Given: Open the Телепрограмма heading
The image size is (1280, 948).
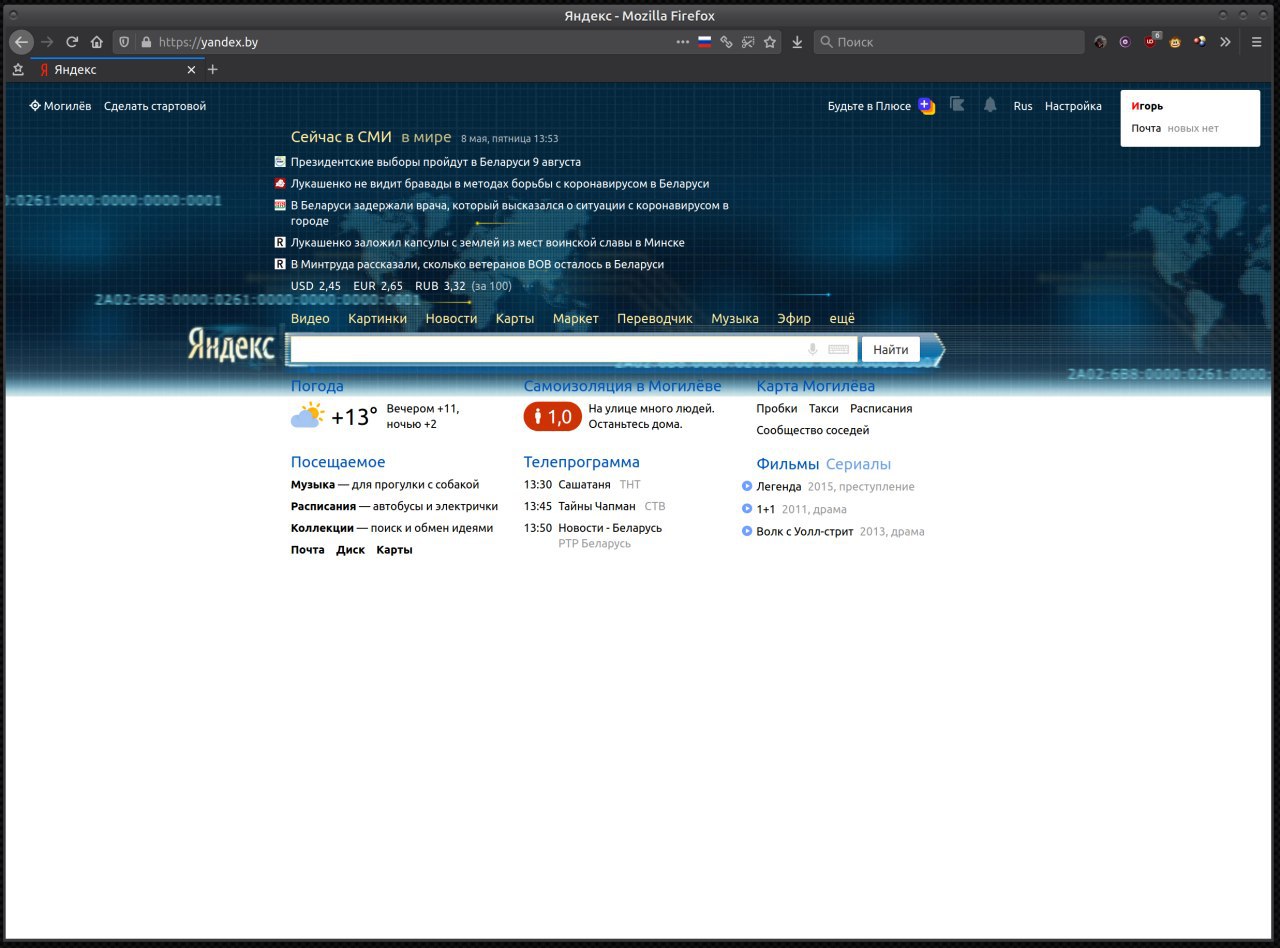Looking at the screenshot, I should (x=582, y=462).
